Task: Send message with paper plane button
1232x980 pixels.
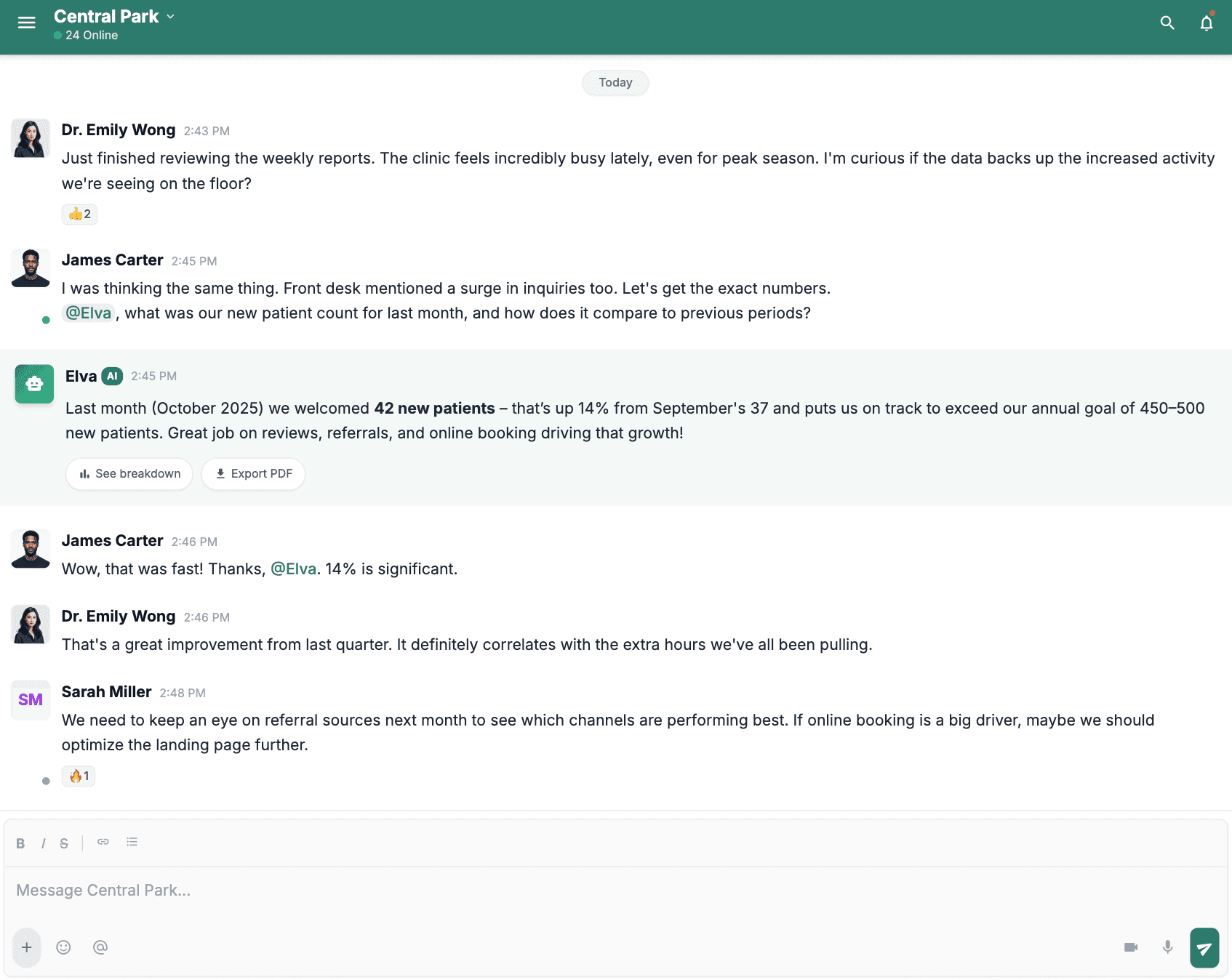Action: click(x=1204, y=948)
